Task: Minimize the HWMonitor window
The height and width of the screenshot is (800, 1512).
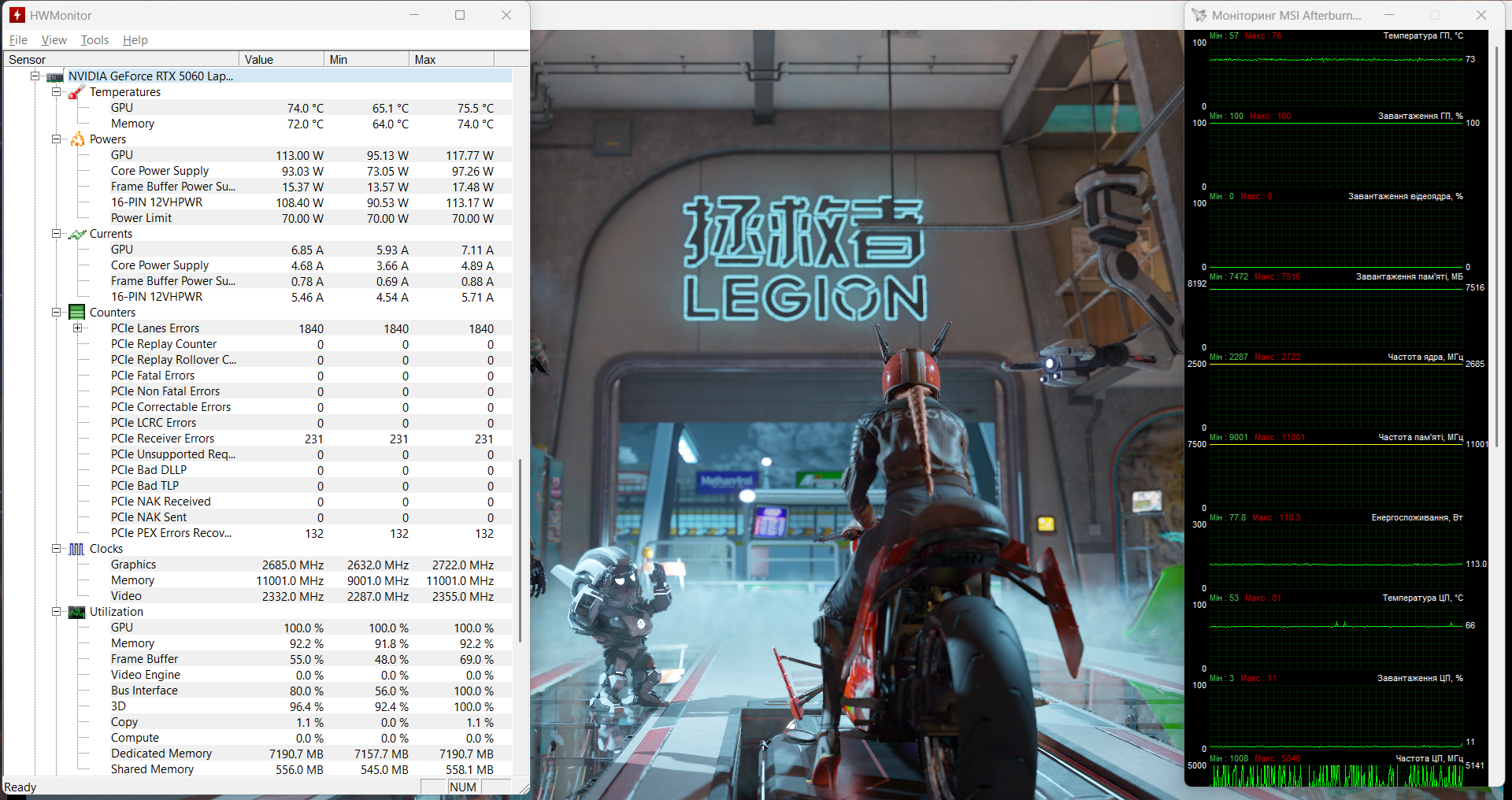Action: [414, 15]
